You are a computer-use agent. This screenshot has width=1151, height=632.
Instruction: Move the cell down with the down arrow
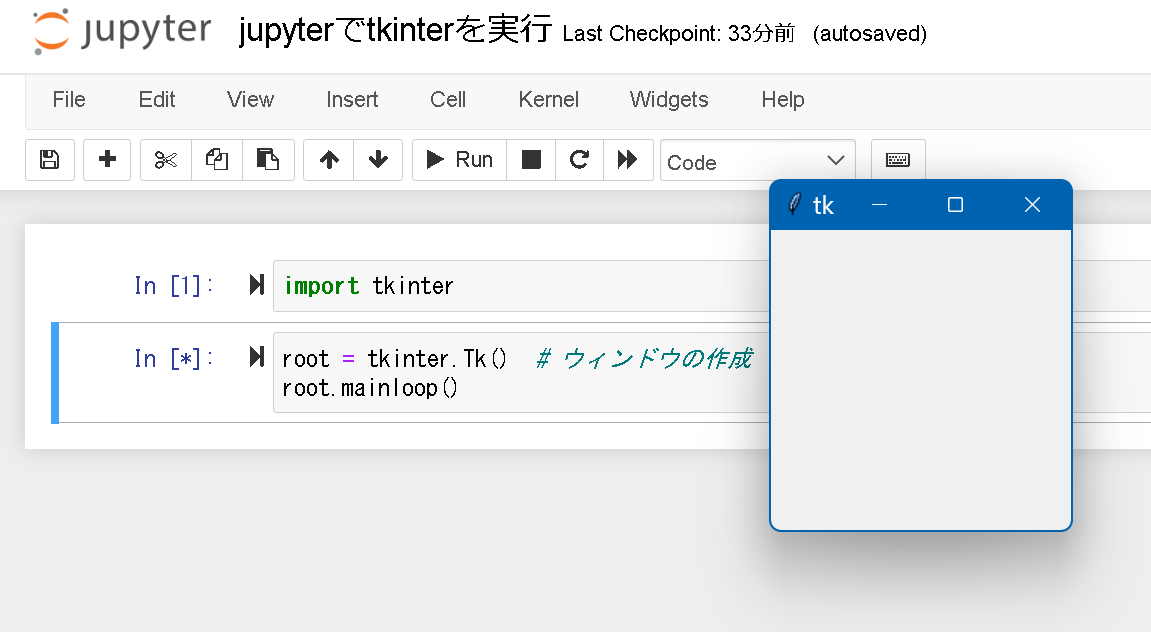[378, 159]
